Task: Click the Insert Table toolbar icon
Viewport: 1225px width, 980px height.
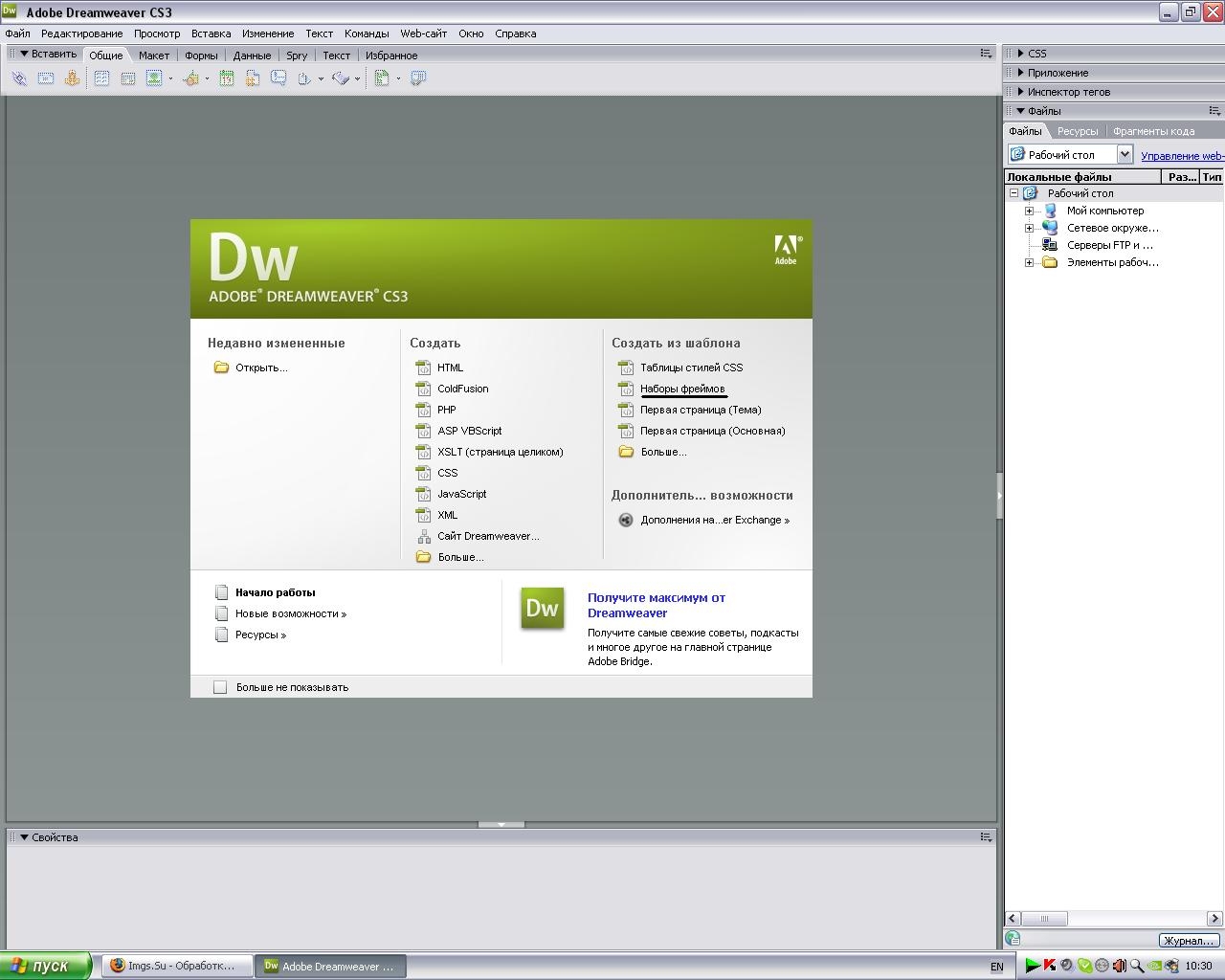Action: 101,78
